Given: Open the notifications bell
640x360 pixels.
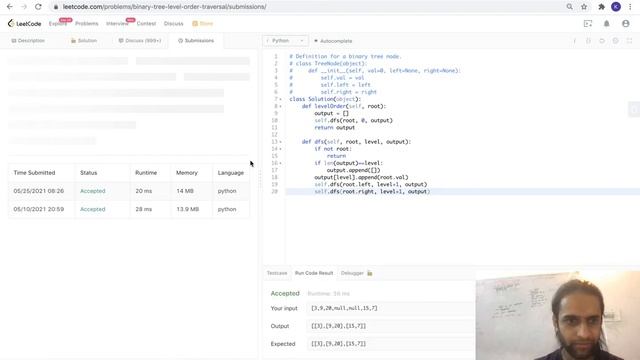Looking at the screenshot, I should [607, 24].
